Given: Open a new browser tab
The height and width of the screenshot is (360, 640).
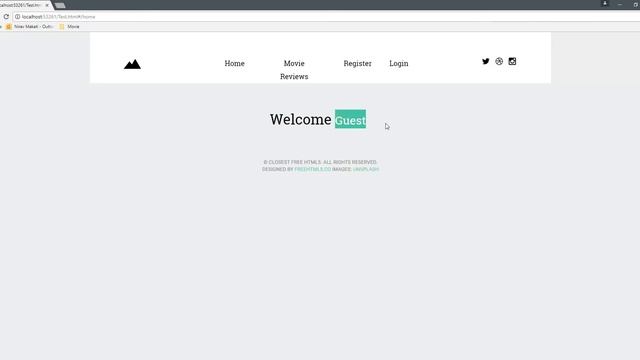Looking at the screenshot, I should 60,5.
